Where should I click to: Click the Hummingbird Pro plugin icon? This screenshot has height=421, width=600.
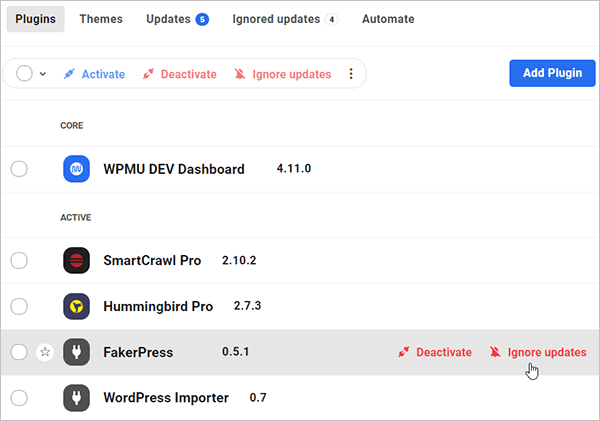click(x=77, y=306)
